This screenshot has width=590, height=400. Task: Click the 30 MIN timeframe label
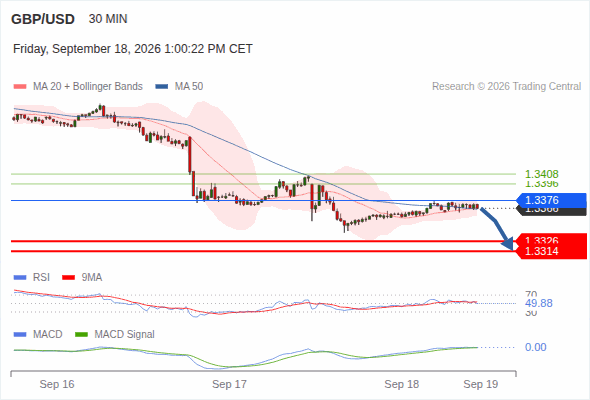[x=108, y=19]
